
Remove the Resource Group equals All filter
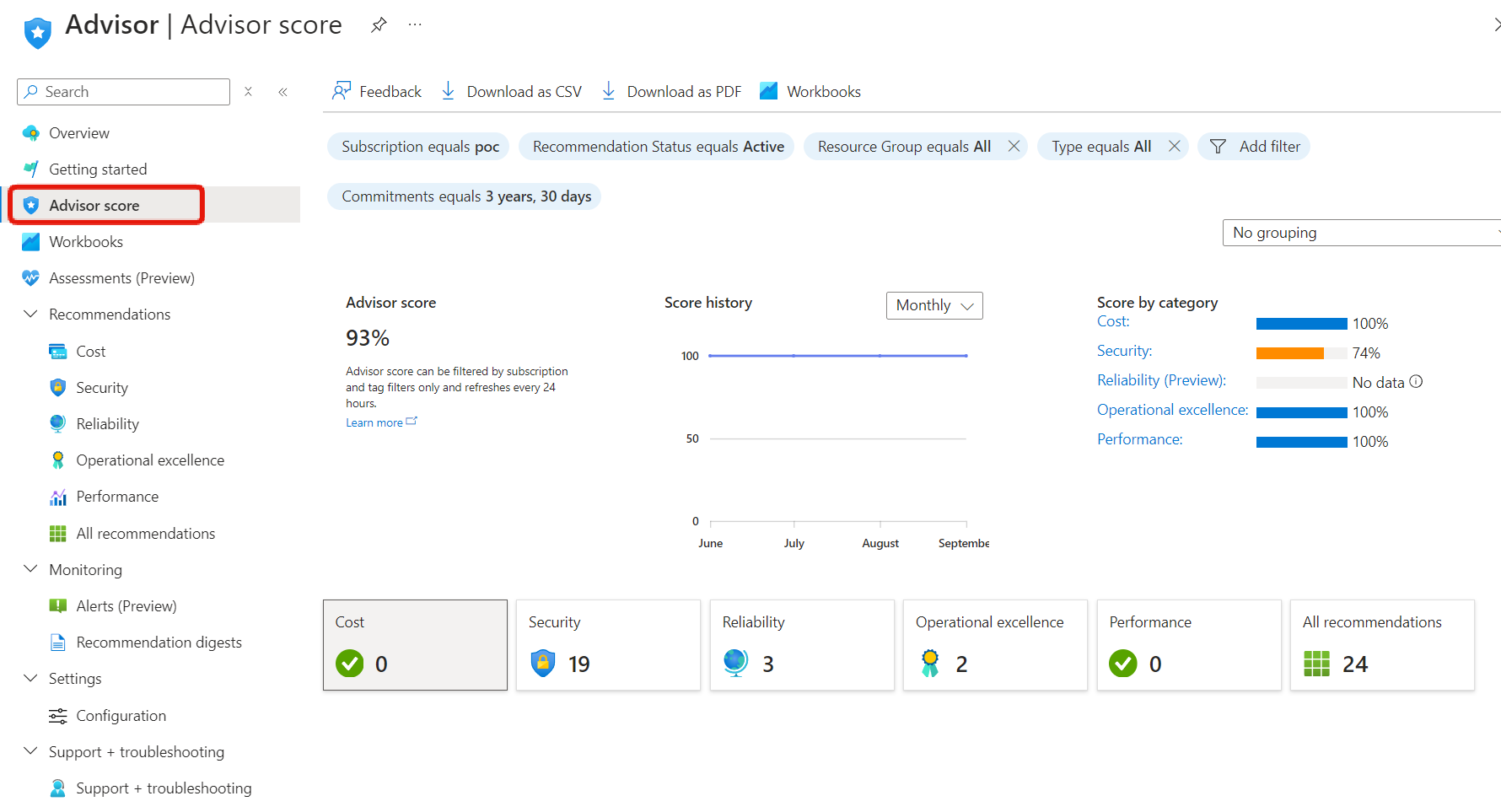1014,147
